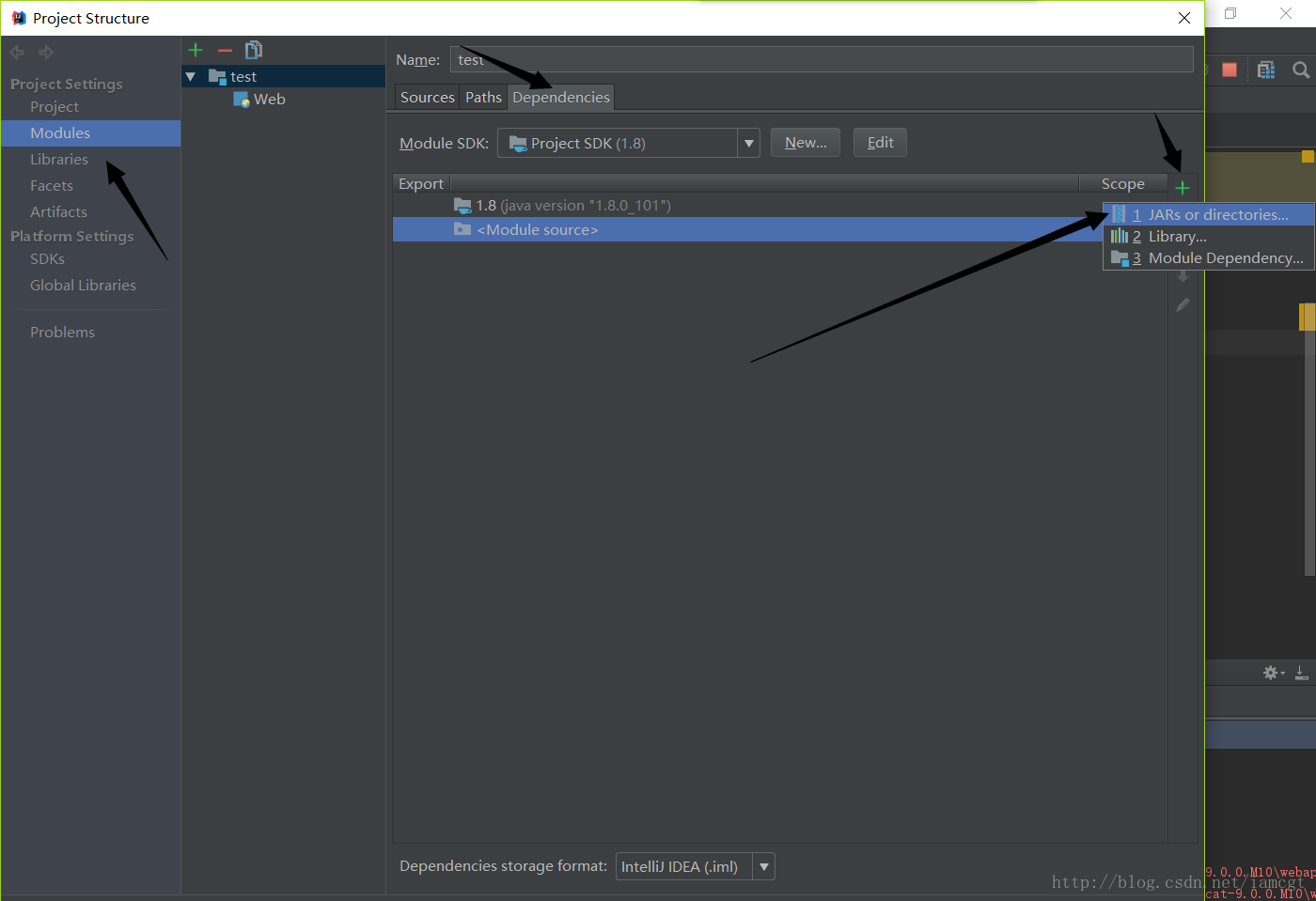Viewport: 1316px width, 901px height.
Task: Switch to the Sources tab
Action: pyautogui.click(x=428, y=97)
